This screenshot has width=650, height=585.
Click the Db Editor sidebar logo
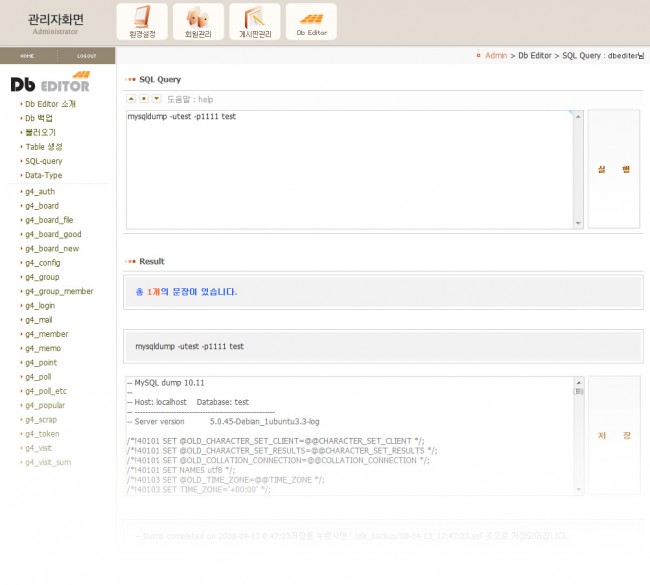(x=50, y=83)
